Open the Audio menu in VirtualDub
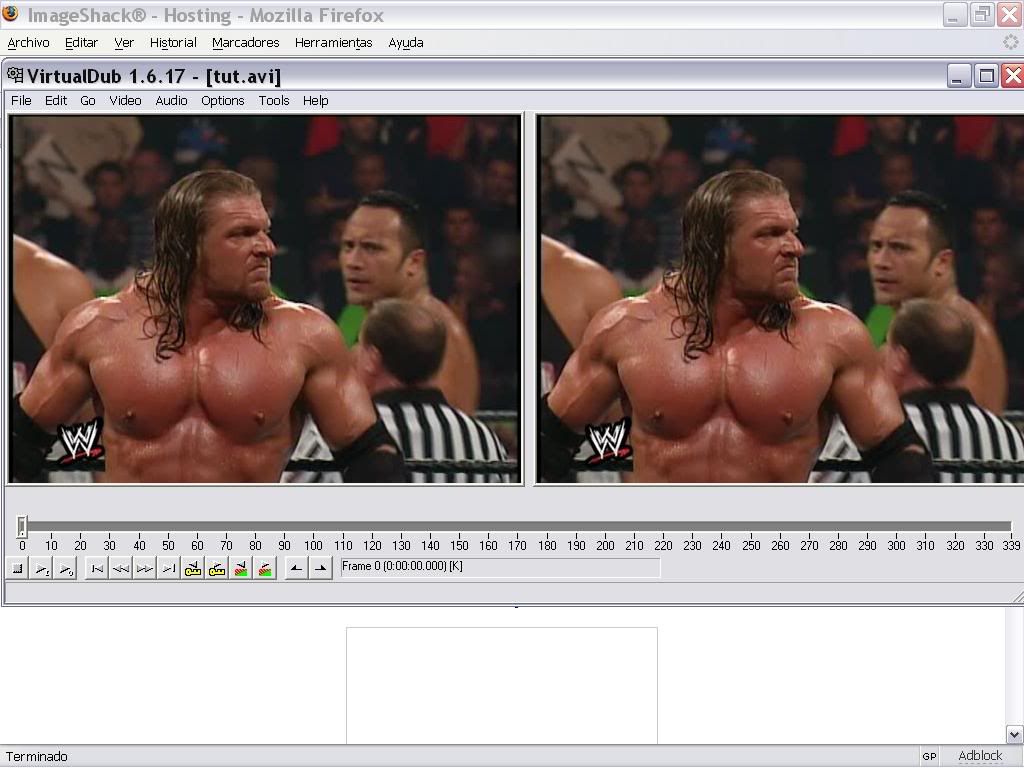This screenshot has width=1024, height=768. 171,101
